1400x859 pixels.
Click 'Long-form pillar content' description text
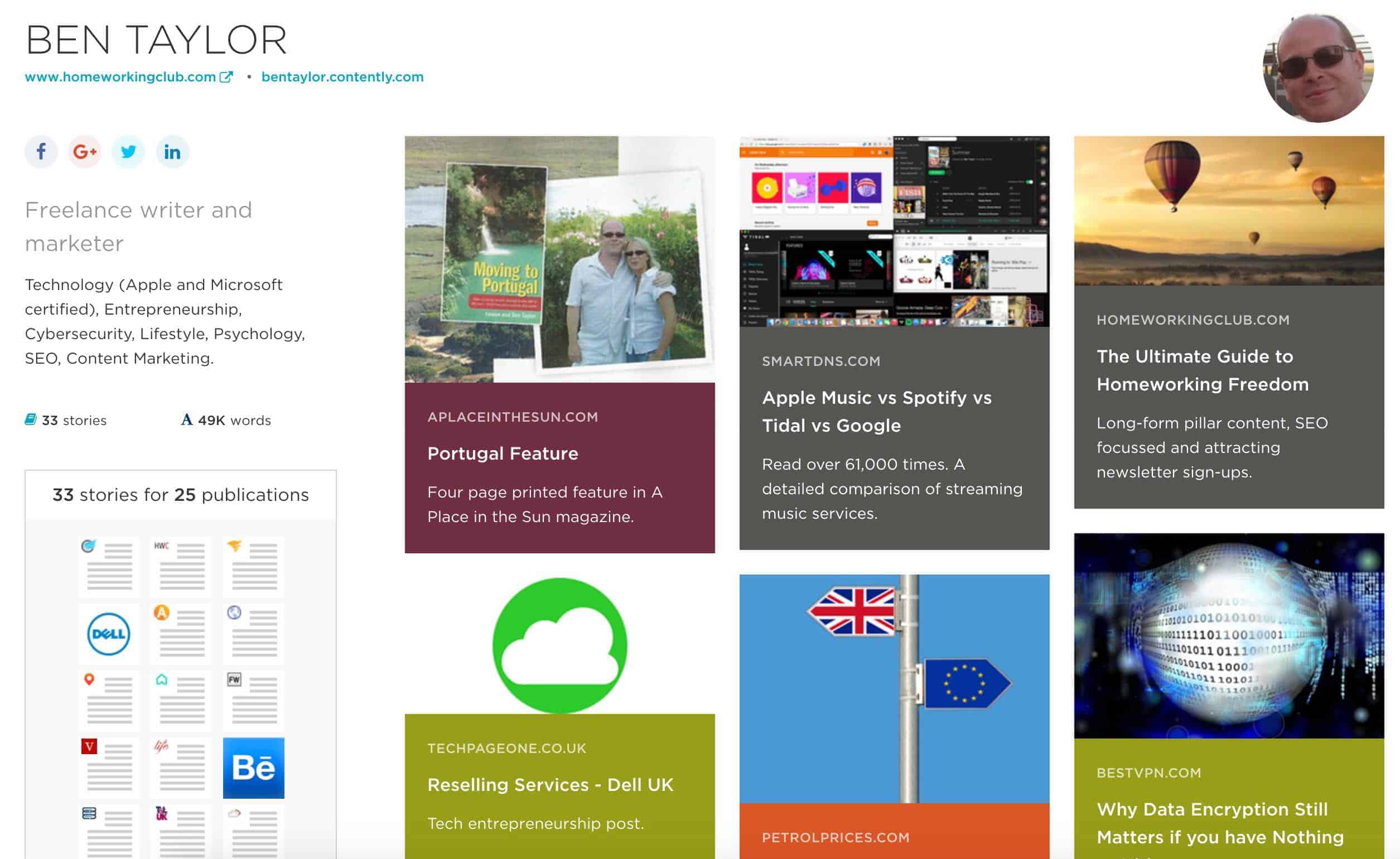pyautogui.click(x=1212, y=447)
